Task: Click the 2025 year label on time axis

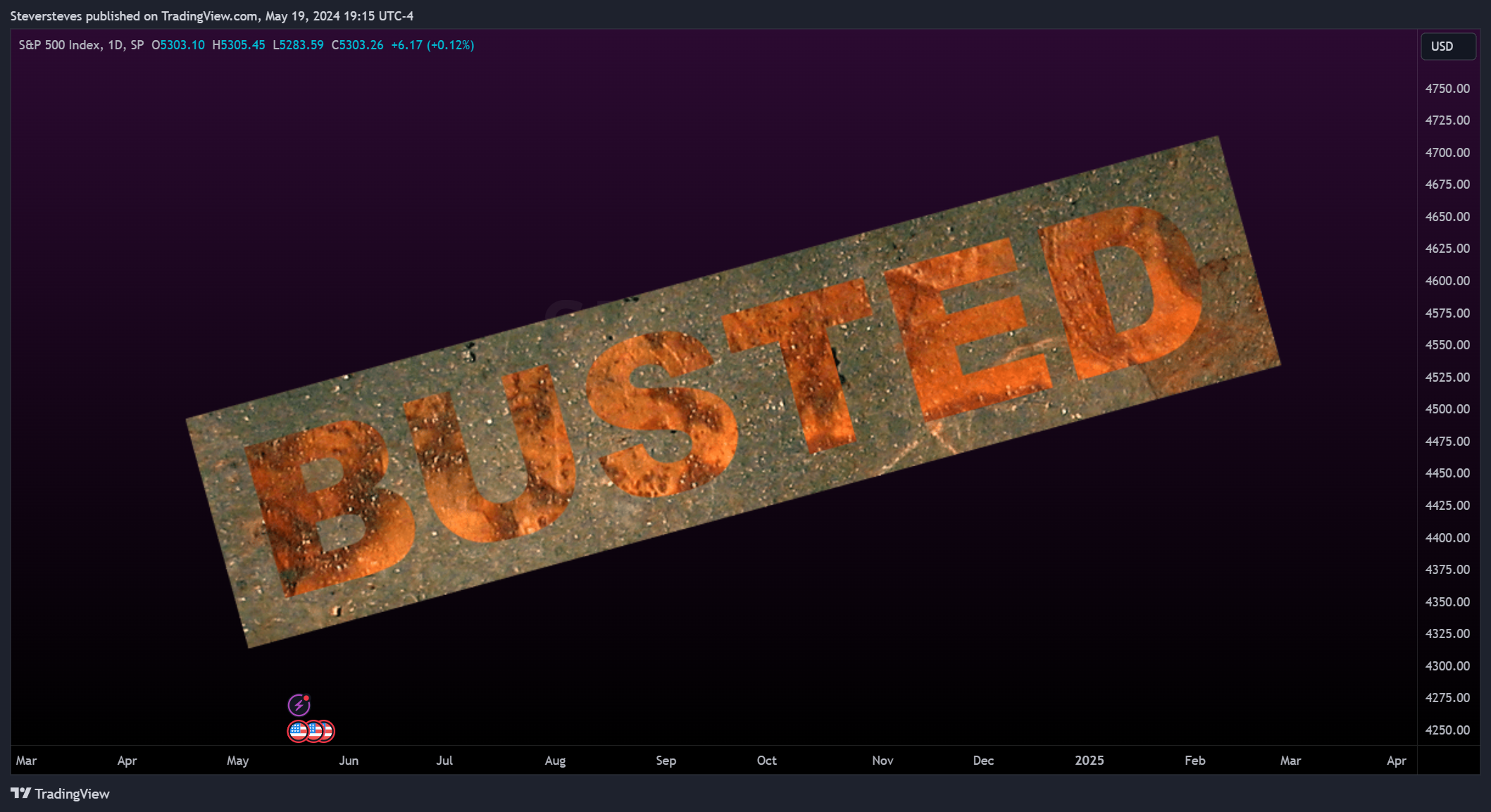Action: tap(1089, 761)
